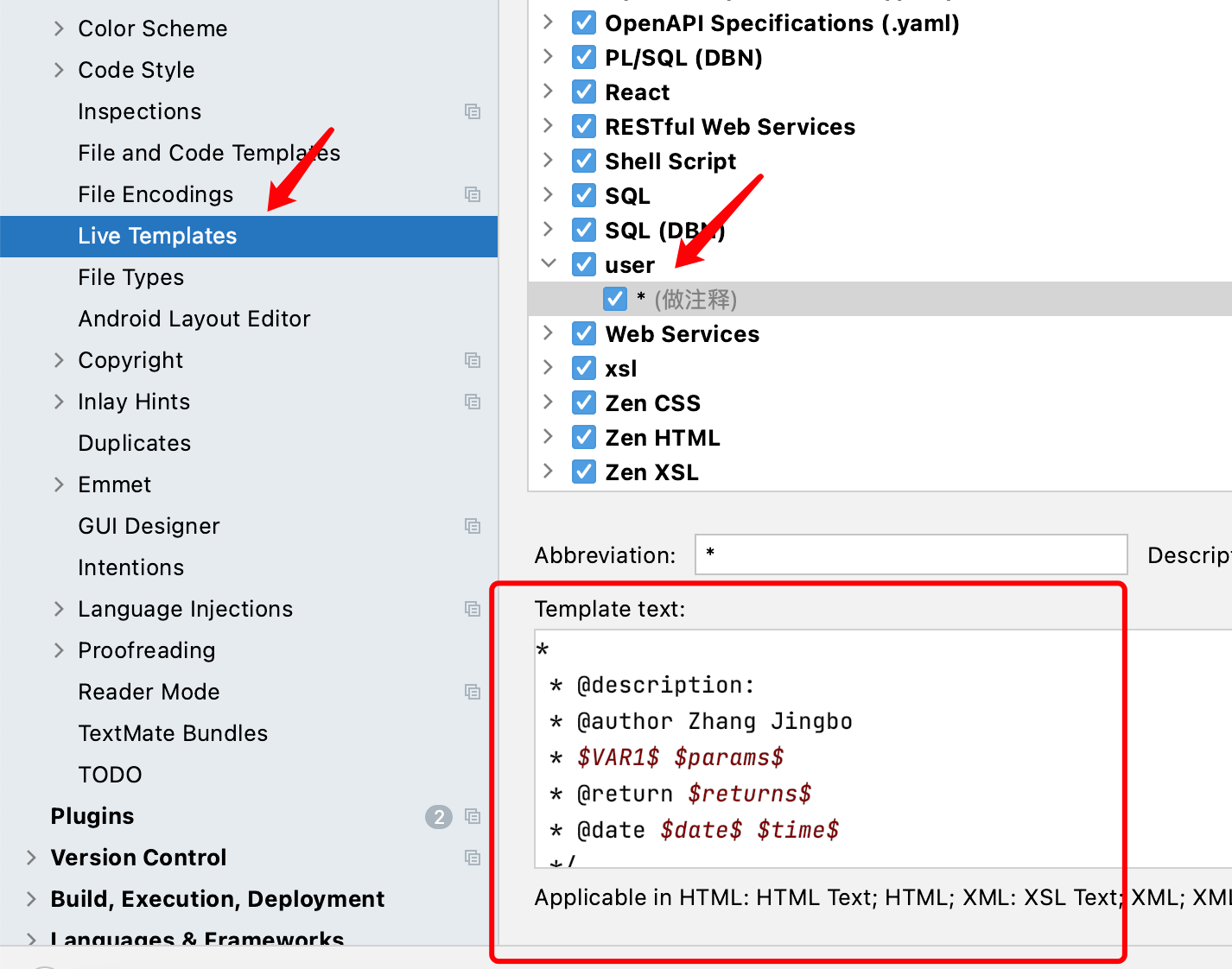Open the Duplicates settings page
The image size is (1232, 969).
coord(134,443)
